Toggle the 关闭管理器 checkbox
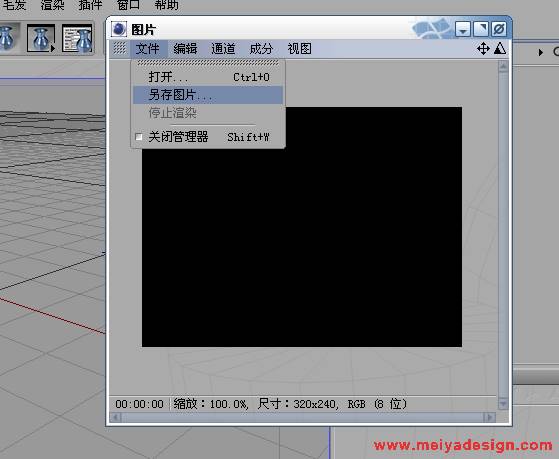This screenshot has width=559, height=459. 139,137
